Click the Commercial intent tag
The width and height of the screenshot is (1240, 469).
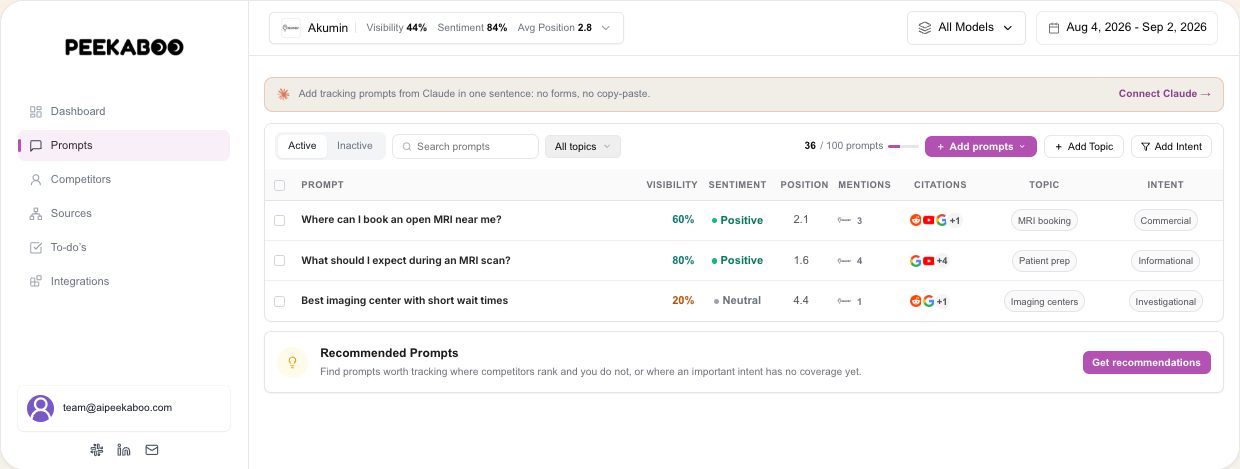coord(1166,220)
